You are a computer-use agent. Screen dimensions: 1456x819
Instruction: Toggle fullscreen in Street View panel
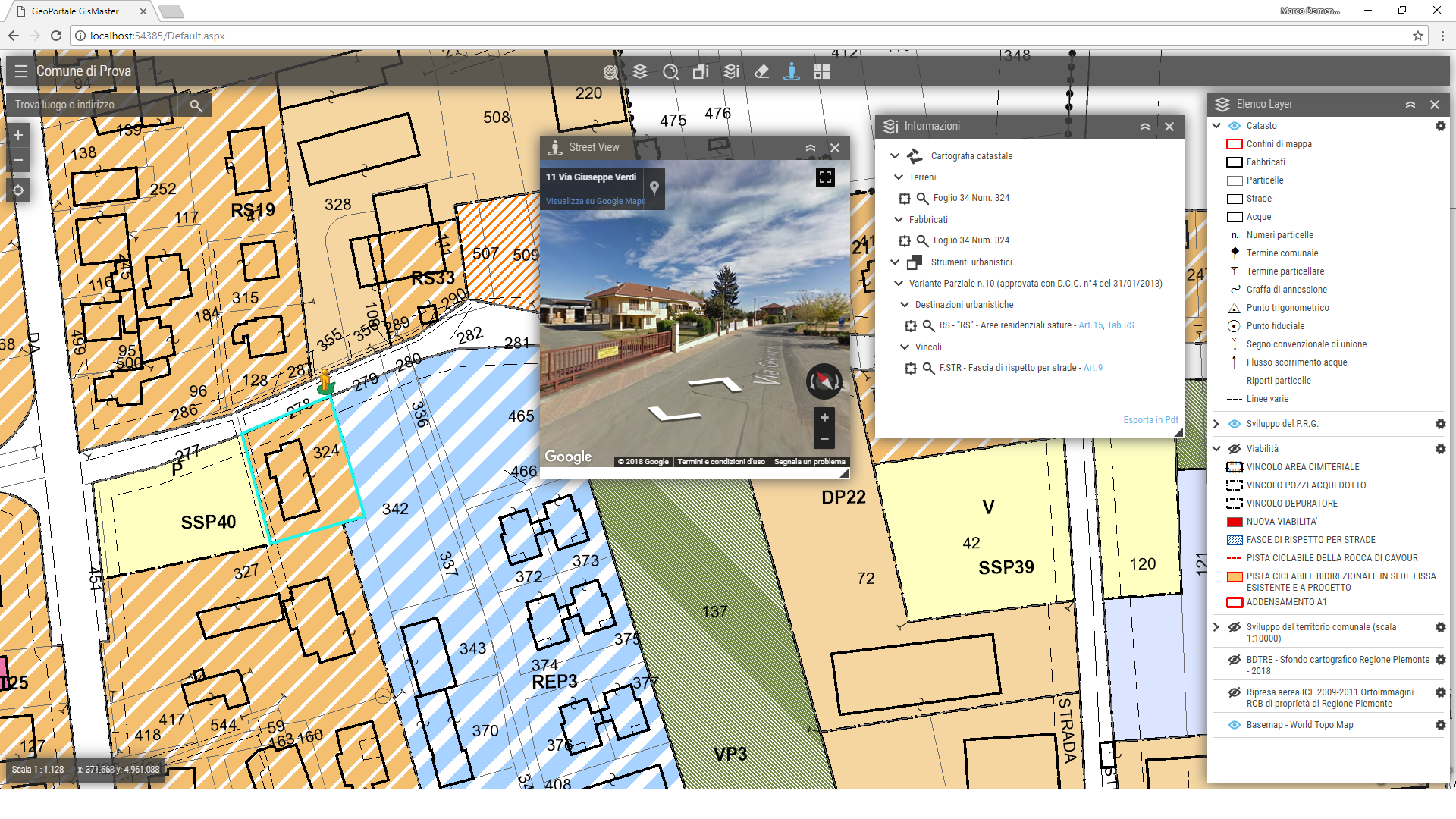[x=825, y=177]
